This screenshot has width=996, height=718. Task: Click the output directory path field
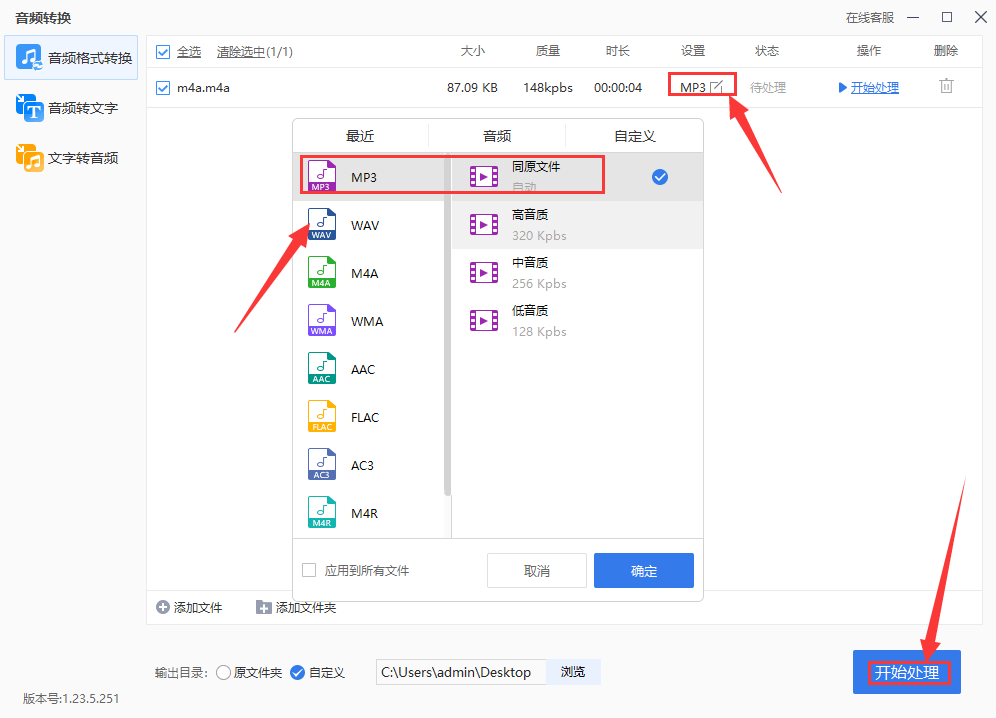pyautogui.click(x=461, y=672)
